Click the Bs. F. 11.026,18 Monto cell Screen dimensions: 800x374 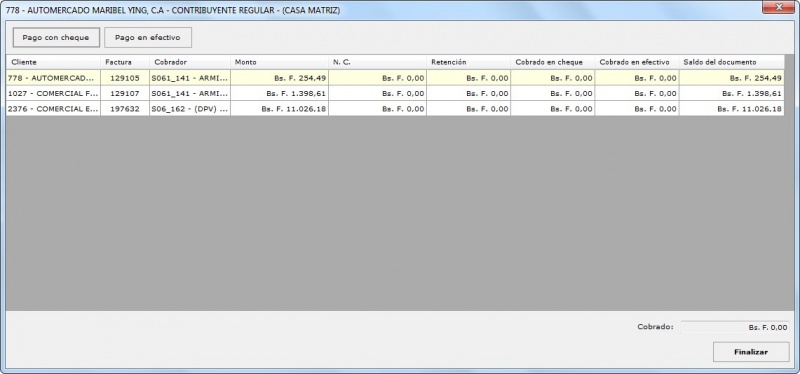click(x=280, y=109)
